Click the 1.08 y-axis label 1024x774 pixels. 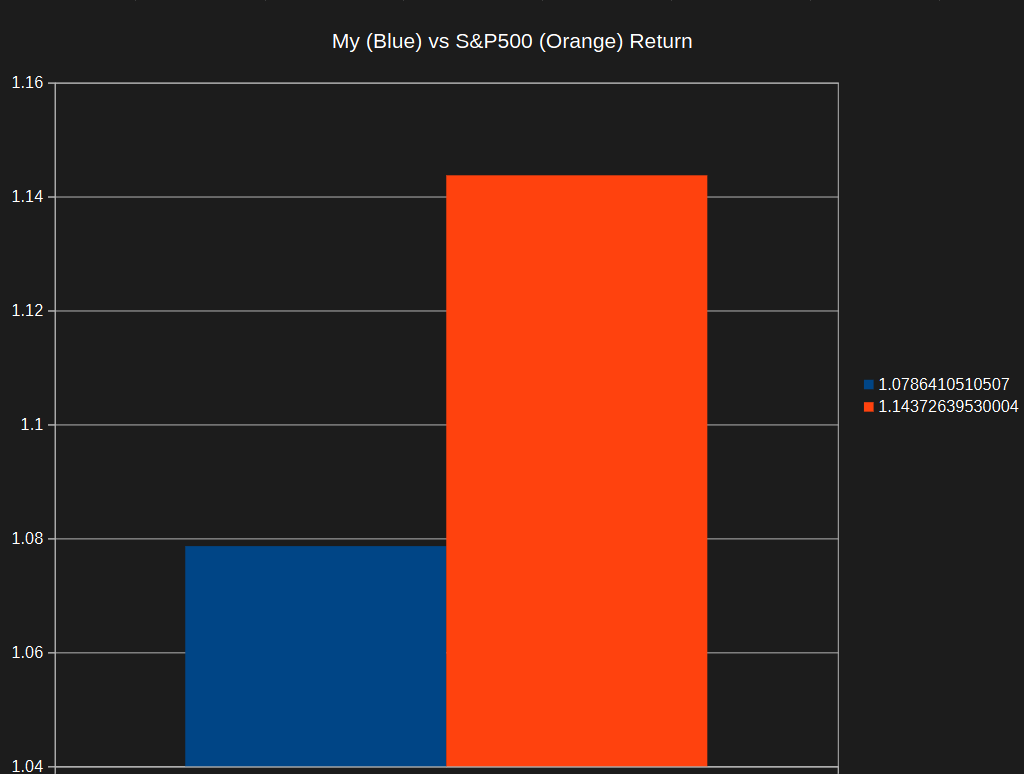click(x=27, y=539)
